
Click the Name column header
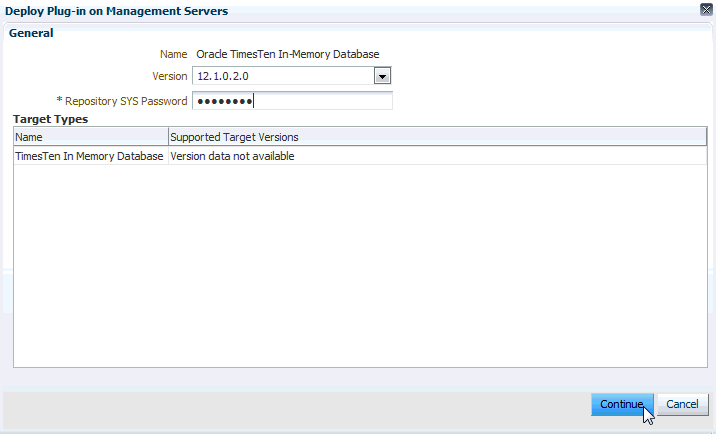[x=91, y=137]
